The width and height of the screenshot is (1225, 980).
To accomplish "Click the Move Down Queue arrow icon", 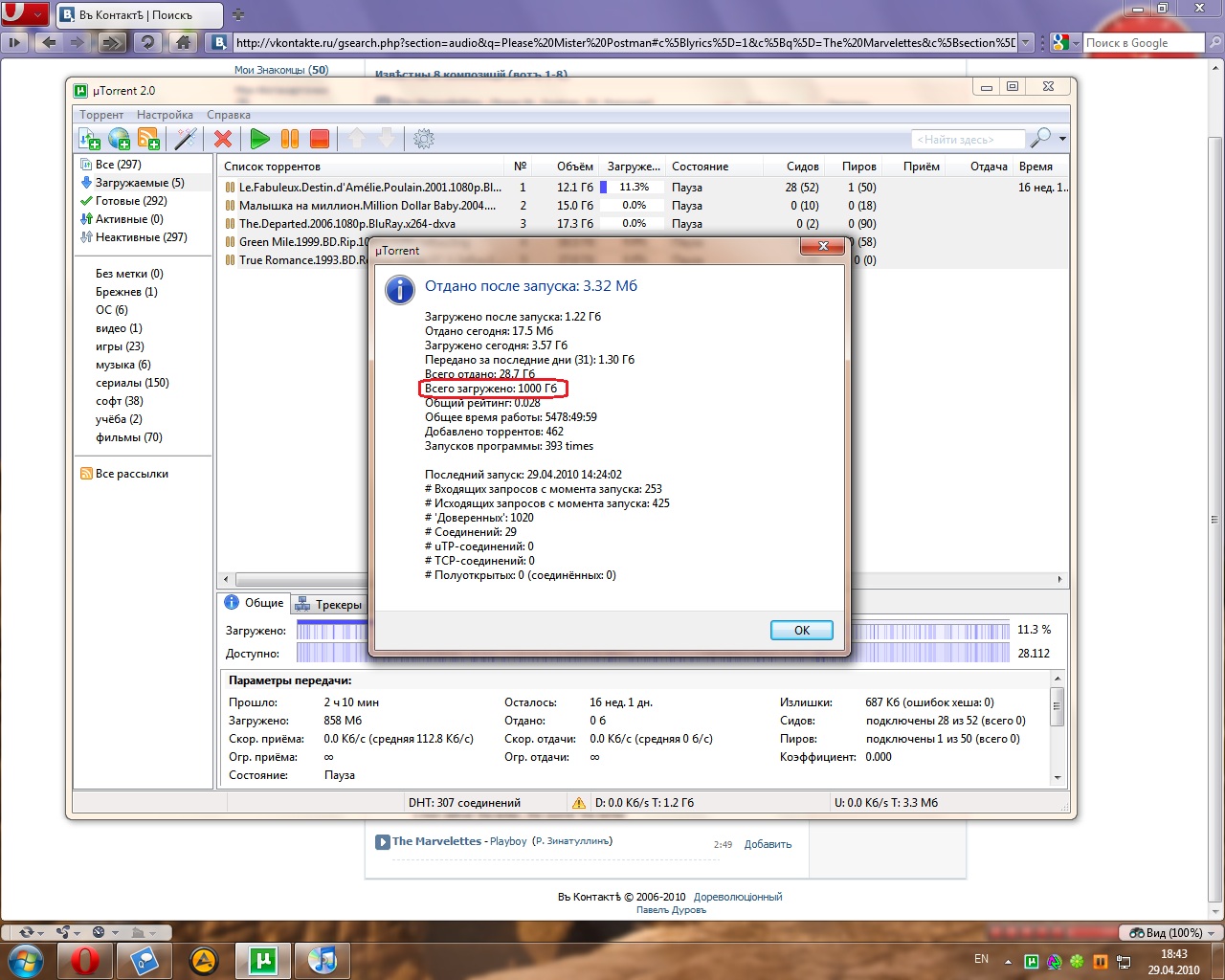I will pos(387,139).
